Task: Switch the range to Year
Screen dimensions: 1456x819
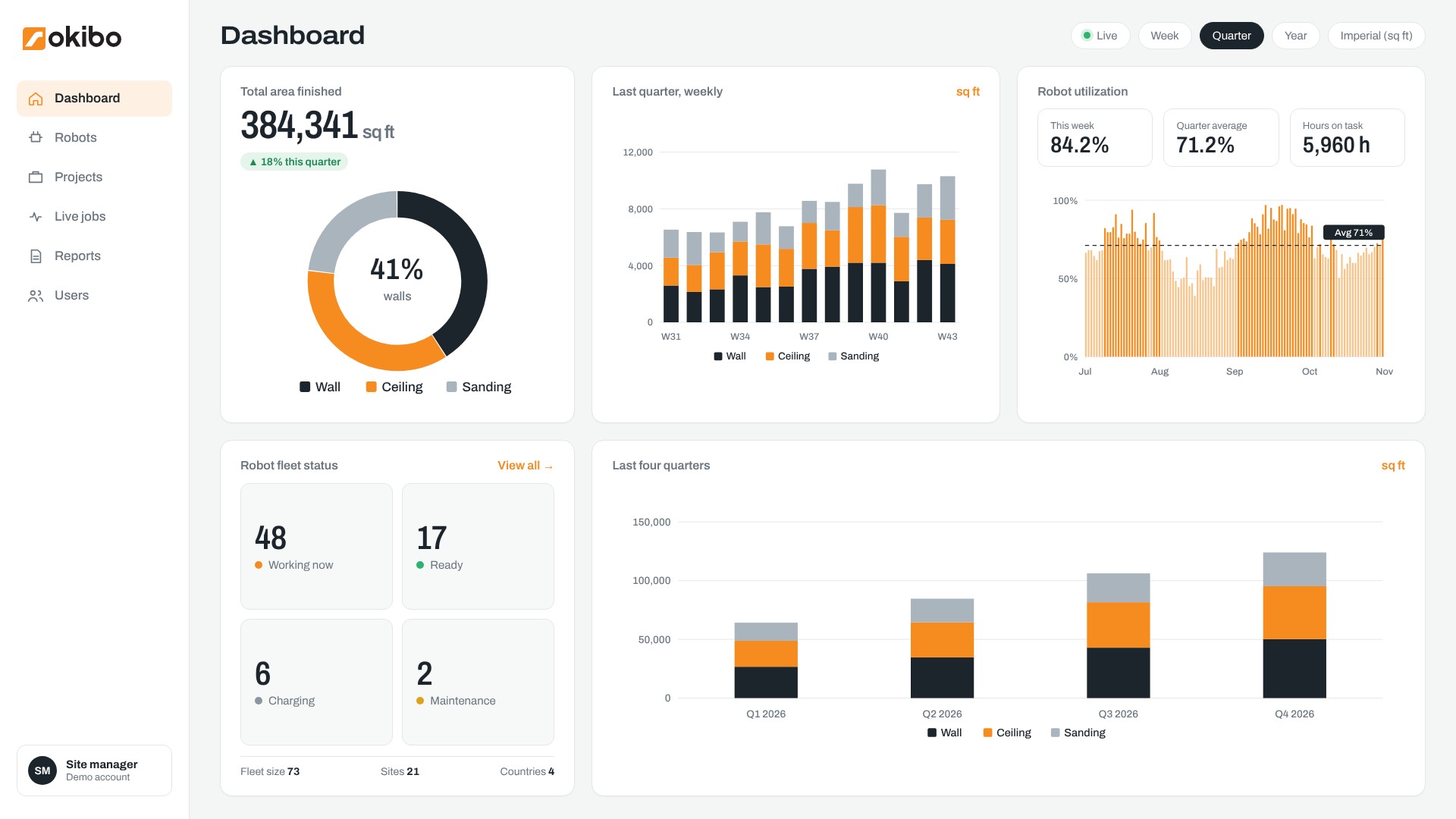Action: [1295, 36]
